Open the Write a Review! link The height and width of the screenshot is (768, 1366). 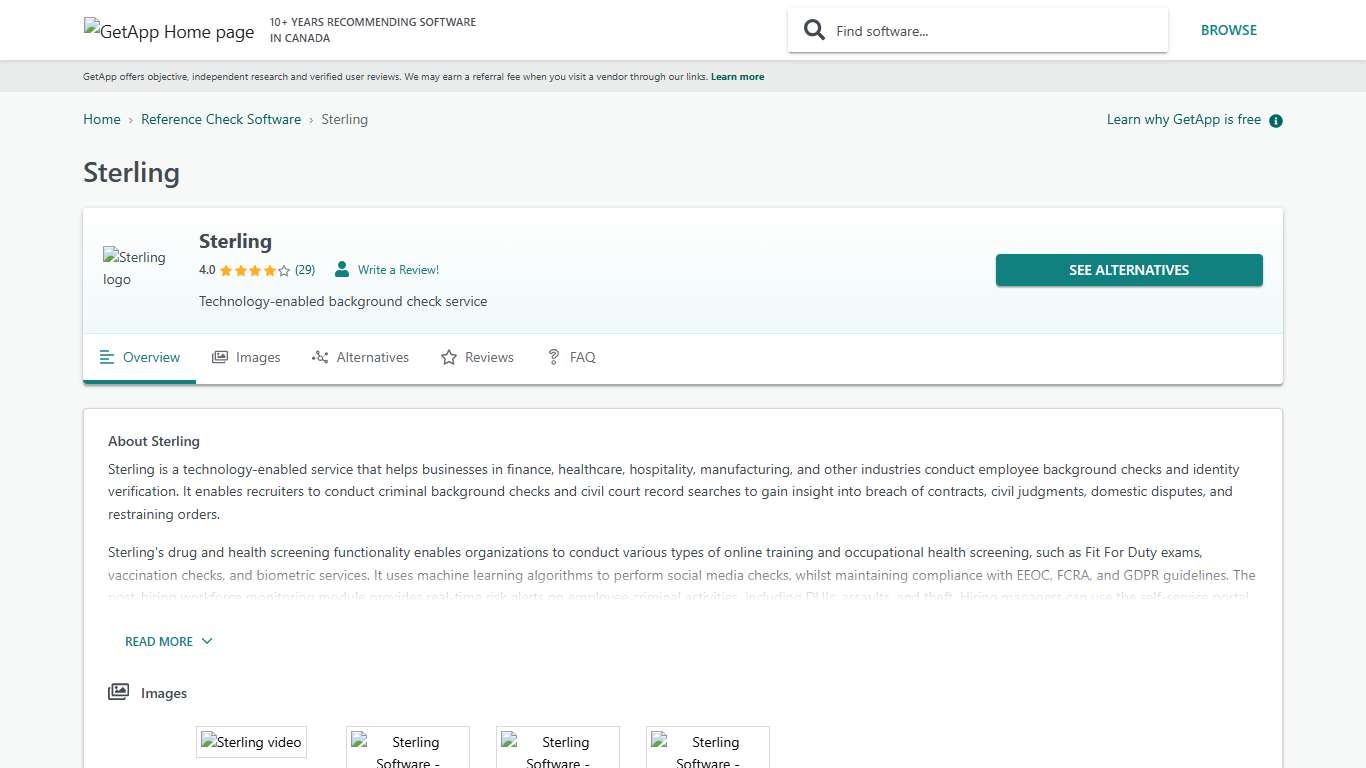click(398, 270)
